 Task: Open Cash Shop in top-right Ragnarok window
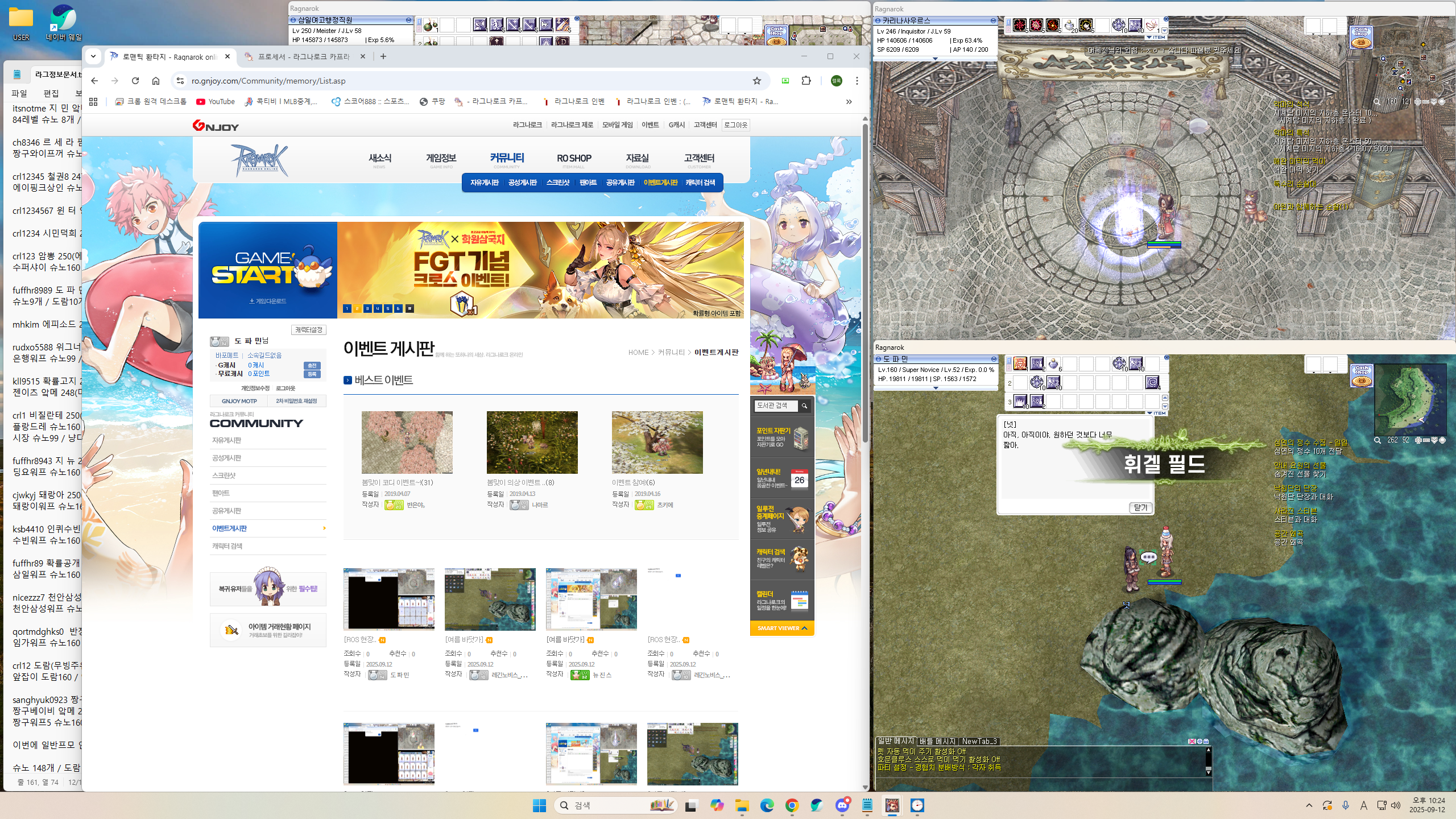[1361, 37]
